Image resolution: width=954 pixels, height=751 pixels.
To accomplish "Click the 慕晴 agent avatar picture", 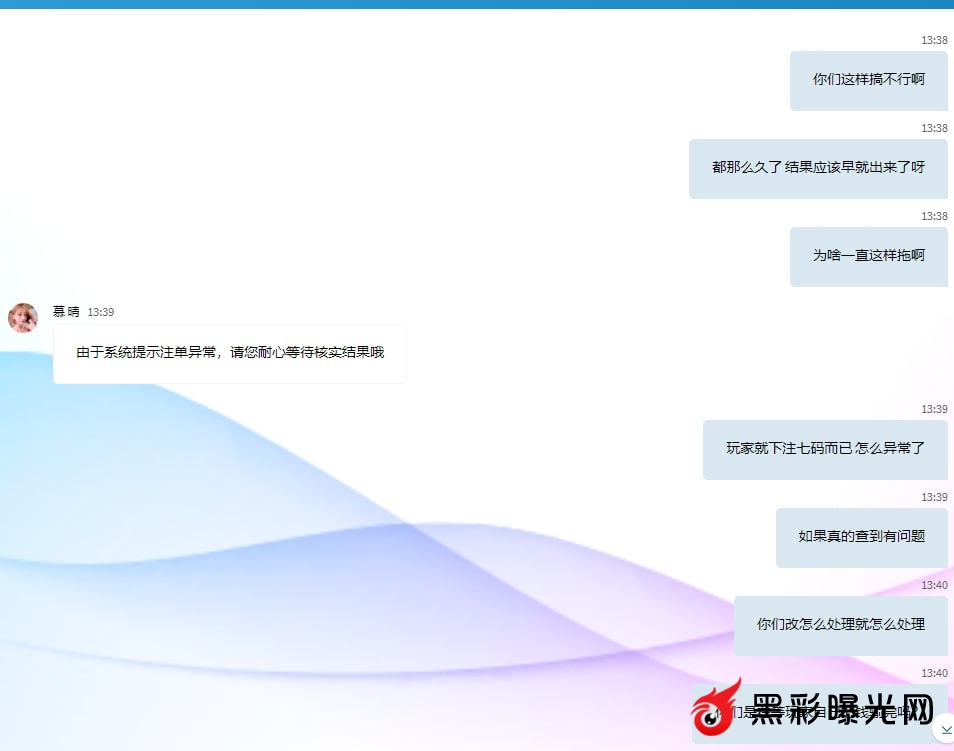I will (23, 318).
